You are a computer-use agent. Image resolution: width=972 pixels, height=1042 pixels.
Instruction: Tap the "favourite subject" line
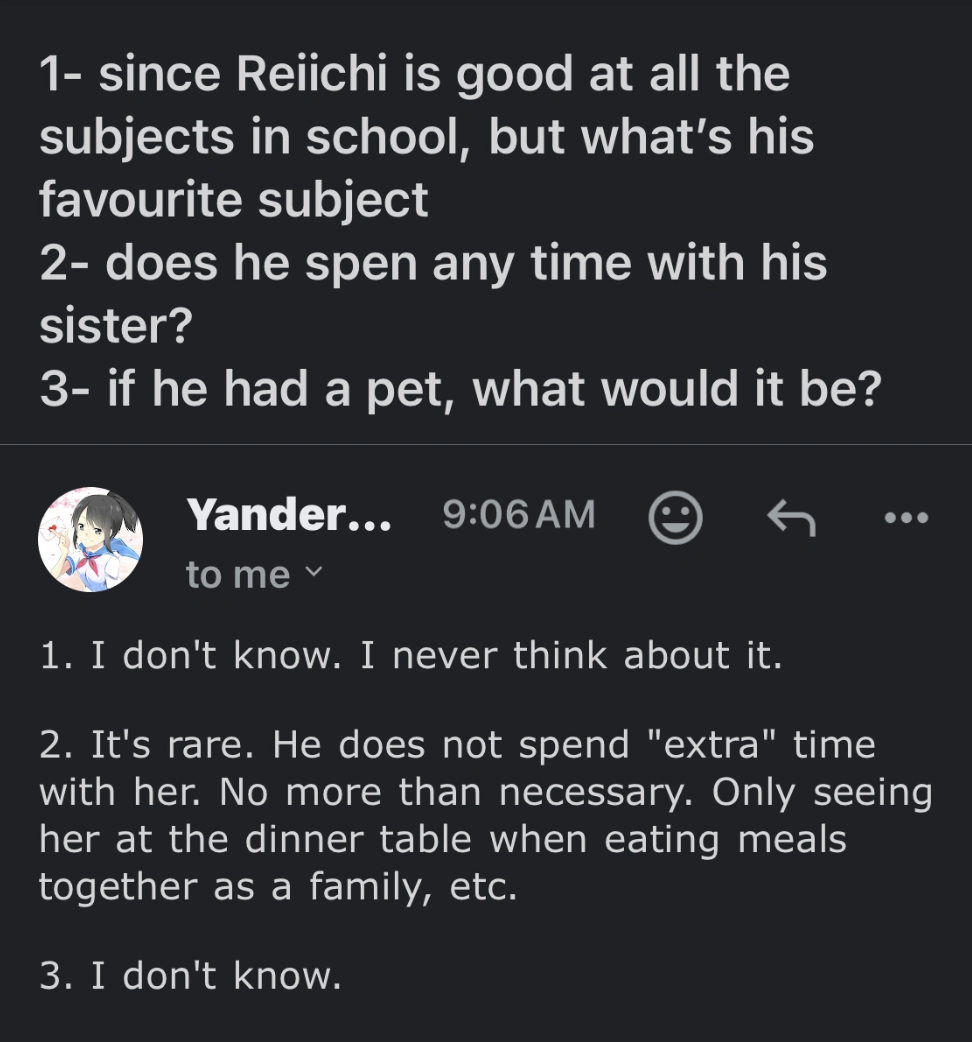234,199
